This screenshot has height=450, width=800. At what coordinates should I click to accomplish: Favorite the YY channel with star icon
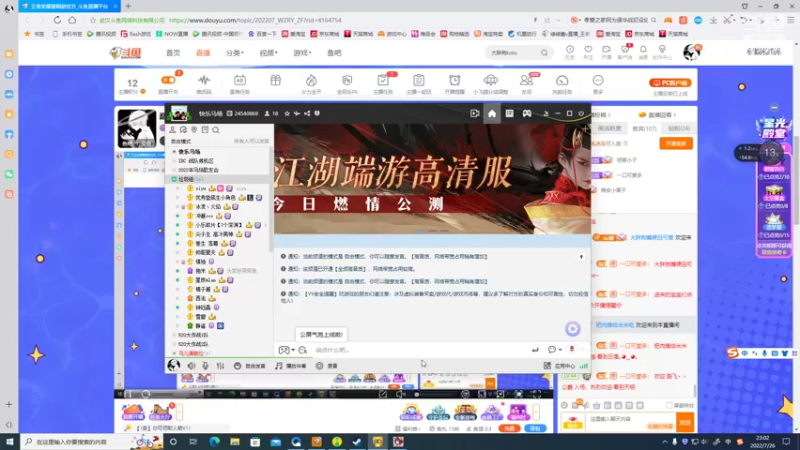point(287,113)
